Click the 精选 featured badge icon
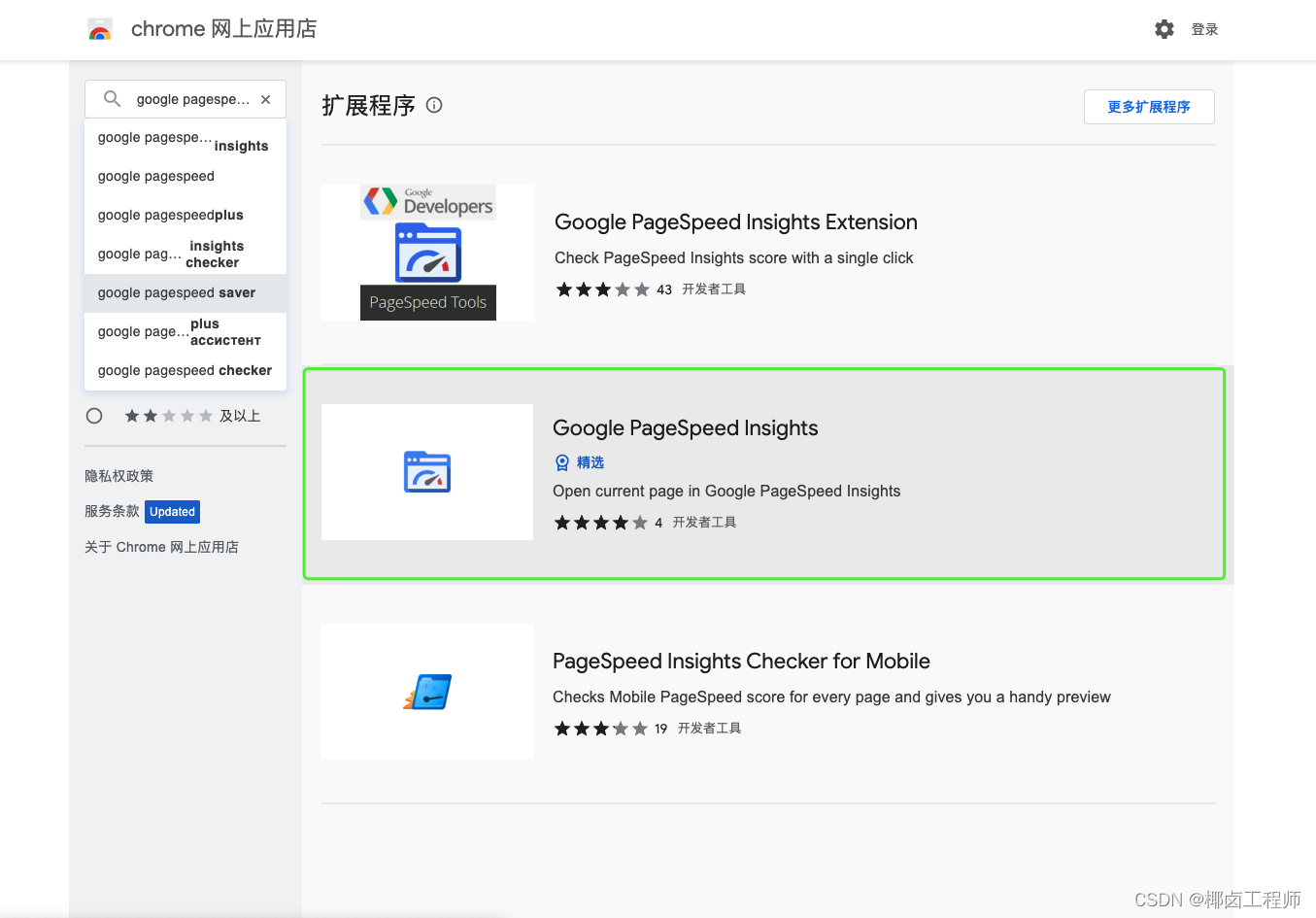 tap(561, 462)
